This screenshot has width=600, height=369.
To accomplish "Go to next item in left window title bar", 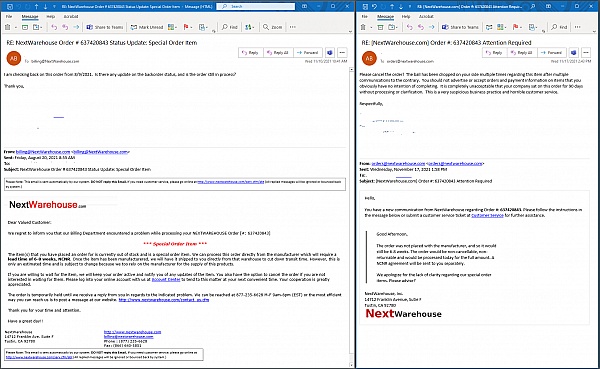I will (45, 7).
